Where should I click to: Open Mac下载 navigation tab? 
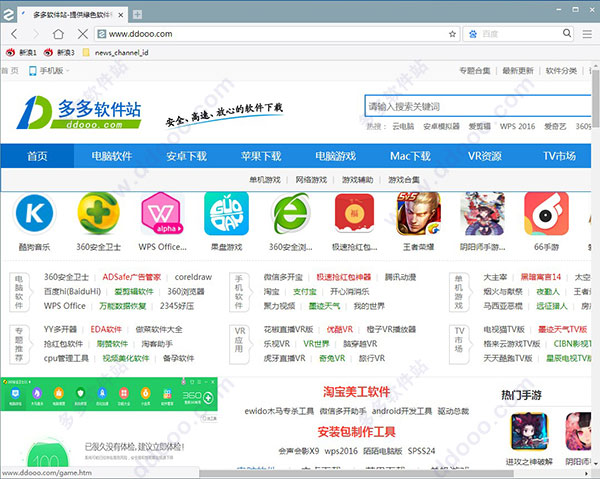pos(410,156)
